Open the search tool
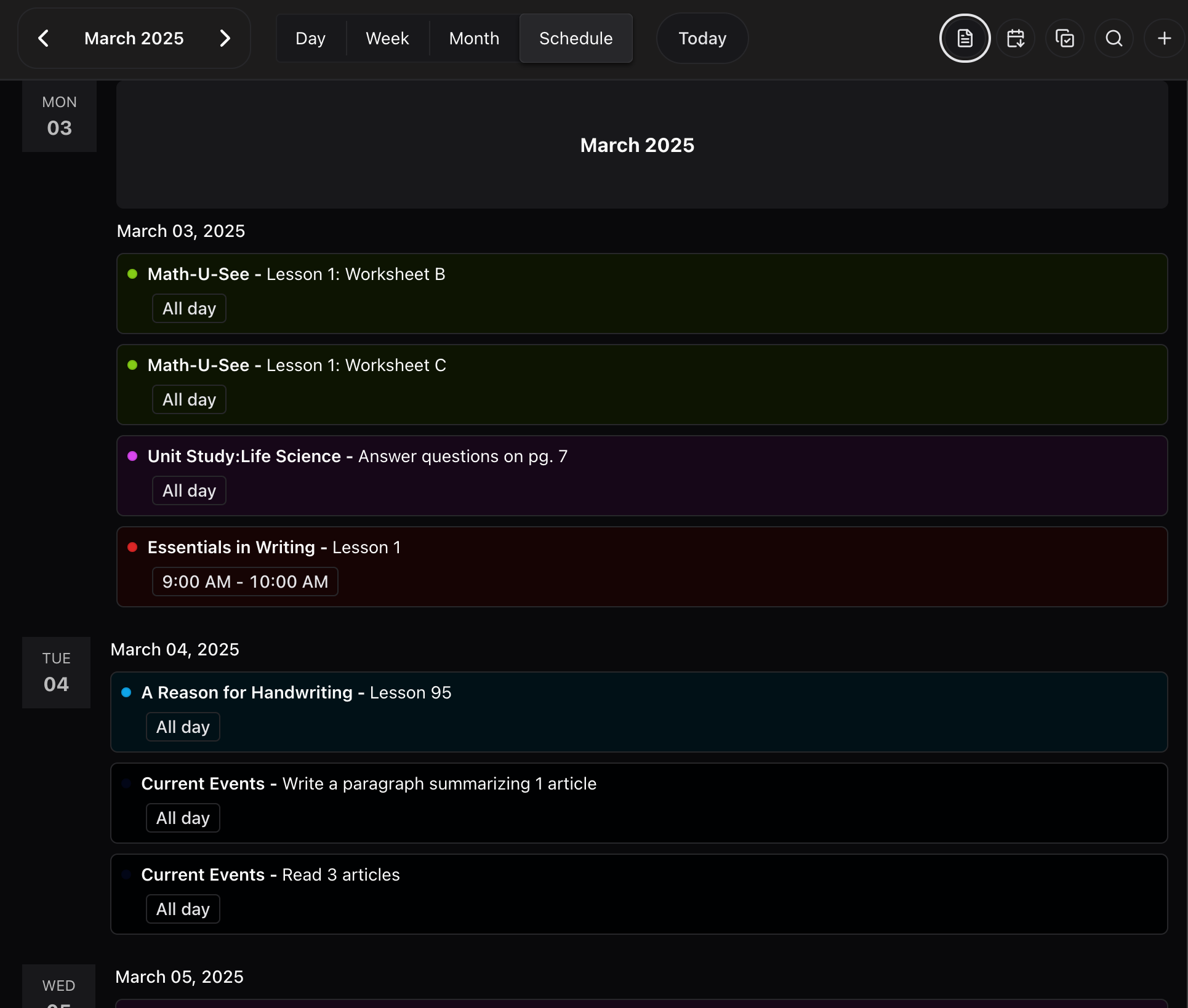The height and width of the screenshot is (1008, 1188). point(1114,38)
